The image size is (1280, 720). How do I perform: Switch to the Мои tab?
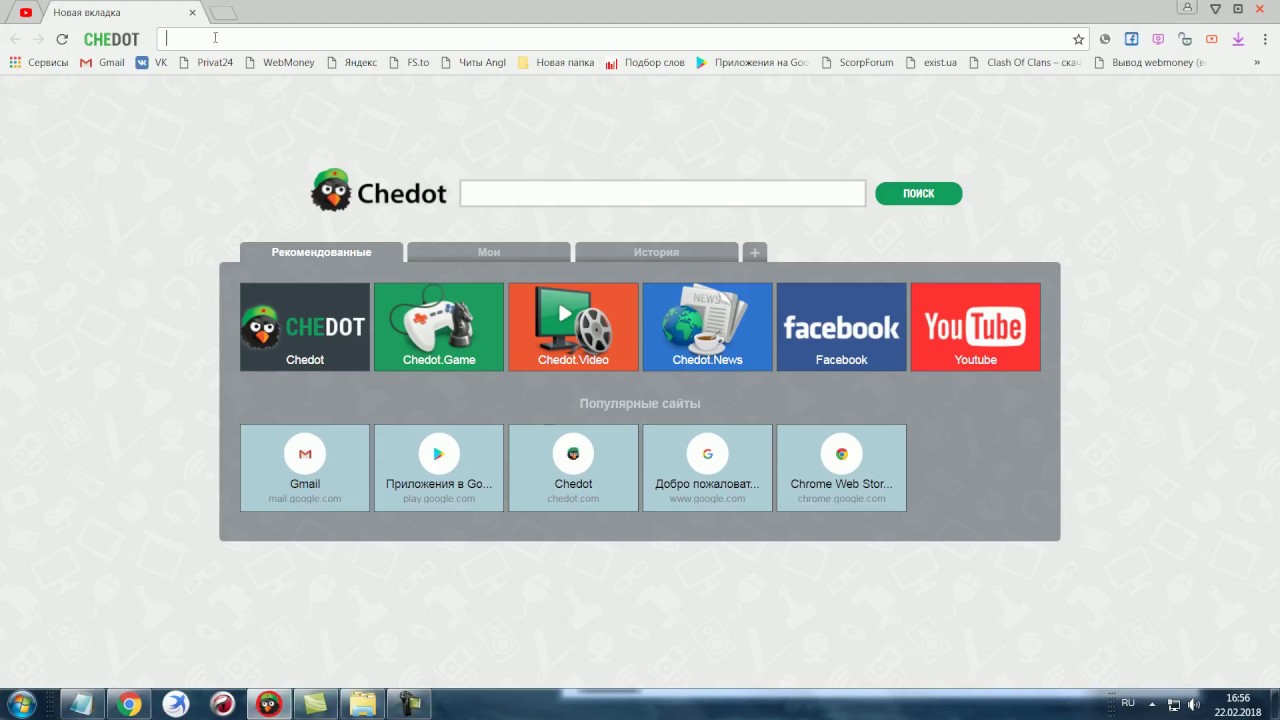pyautogui.click(x=489, y=252)
